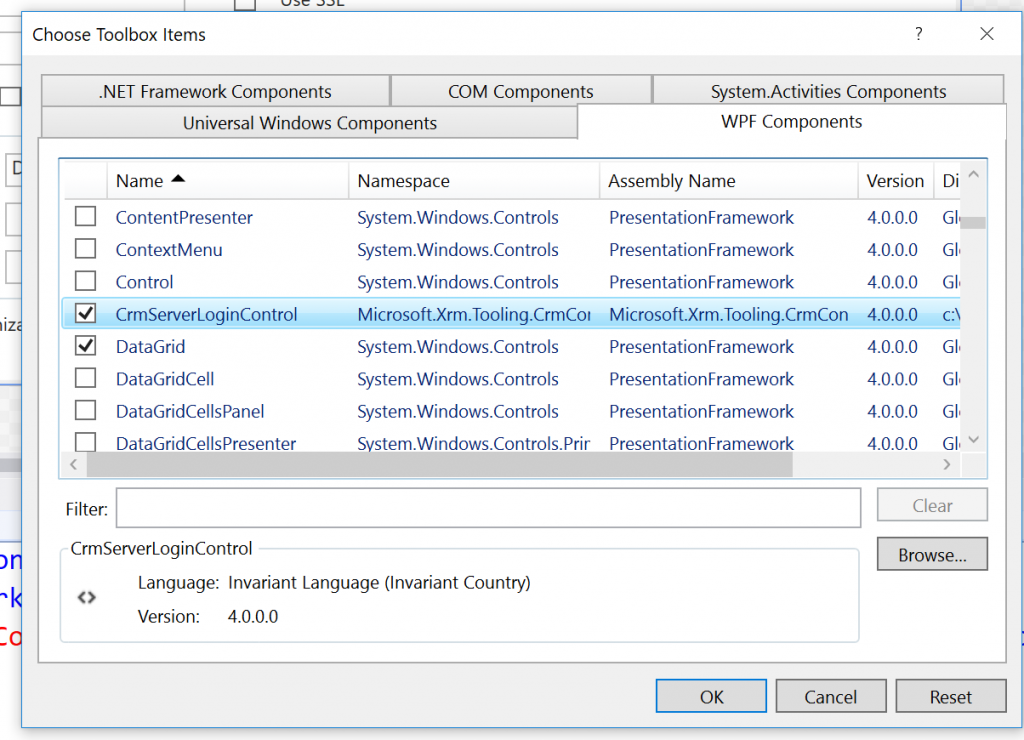Click inside the Filter input field

[x=488, y=508]
